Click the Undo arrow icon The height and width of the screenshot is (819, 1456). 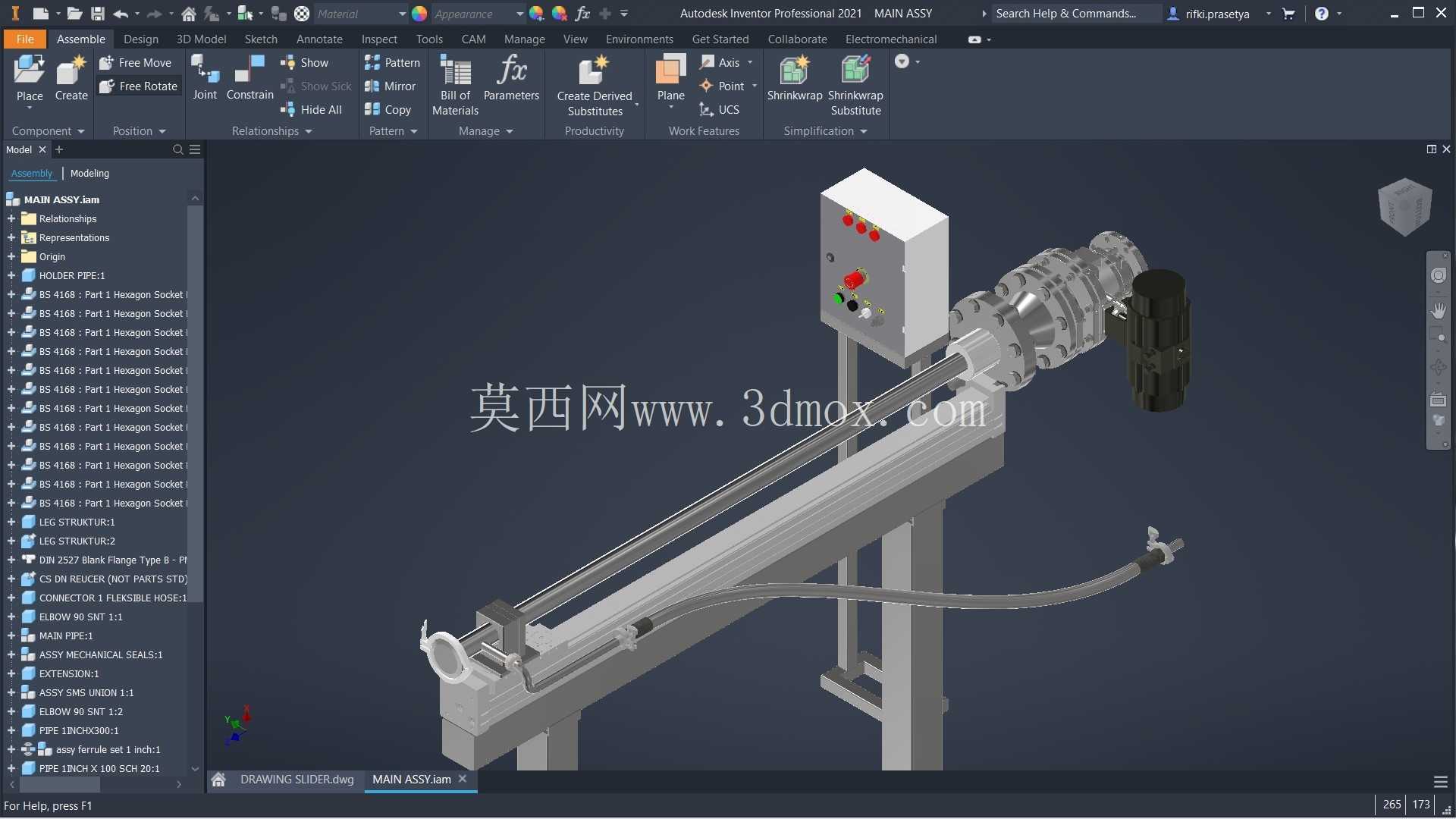[x=121, y=14]
